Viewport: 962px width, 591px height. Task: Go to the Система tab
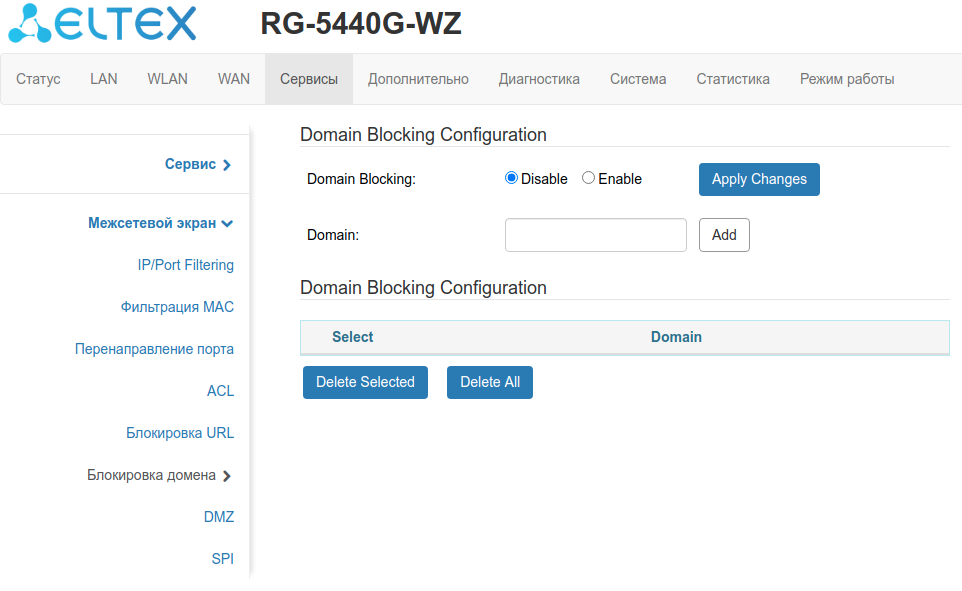pyautogui.click(x=638, y=79)
